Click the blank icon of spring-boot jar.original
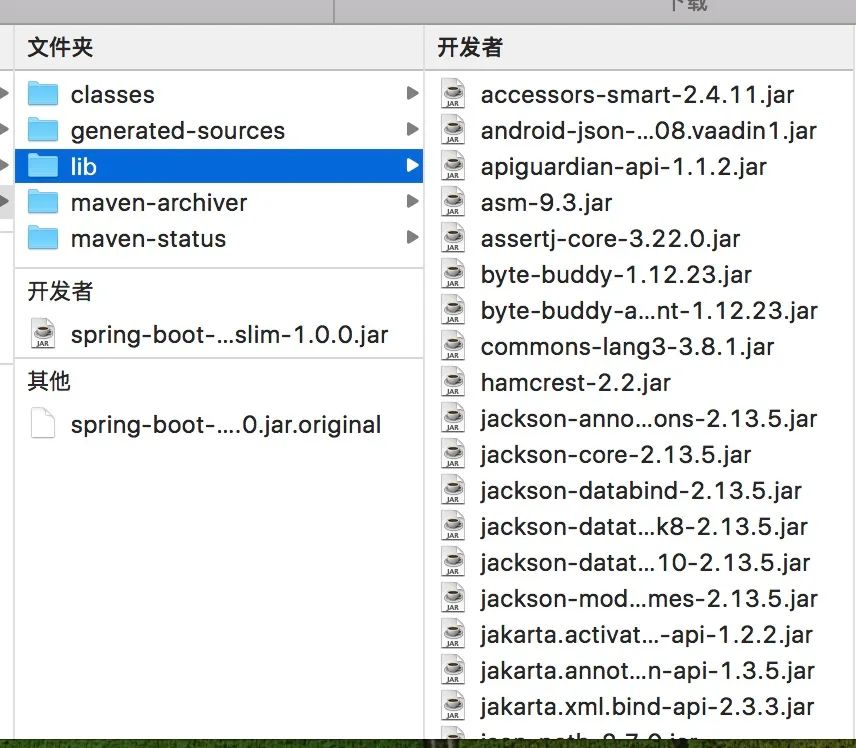 (x=43, y=423)
